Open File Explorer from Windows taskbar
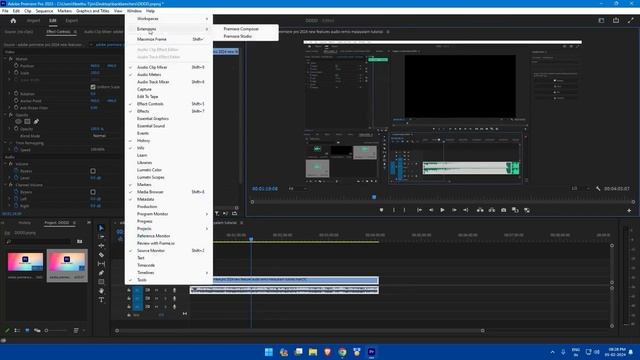Viewport: 640px width, 360px height. [313, 352]
